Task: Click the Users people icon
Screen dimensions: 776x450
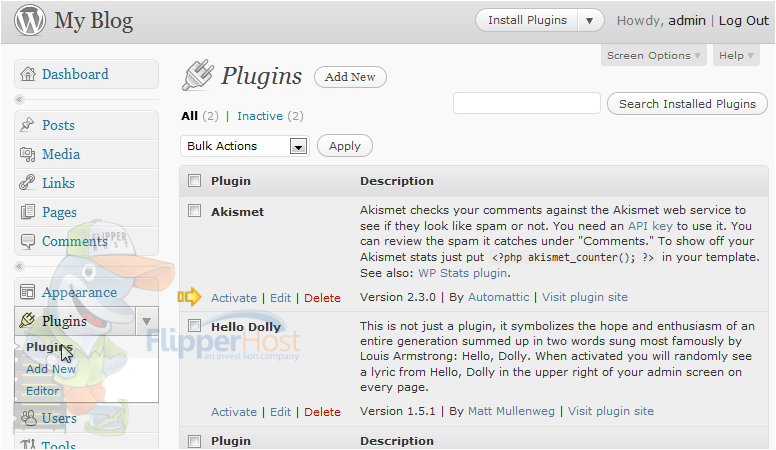Action: coord(29,418)
